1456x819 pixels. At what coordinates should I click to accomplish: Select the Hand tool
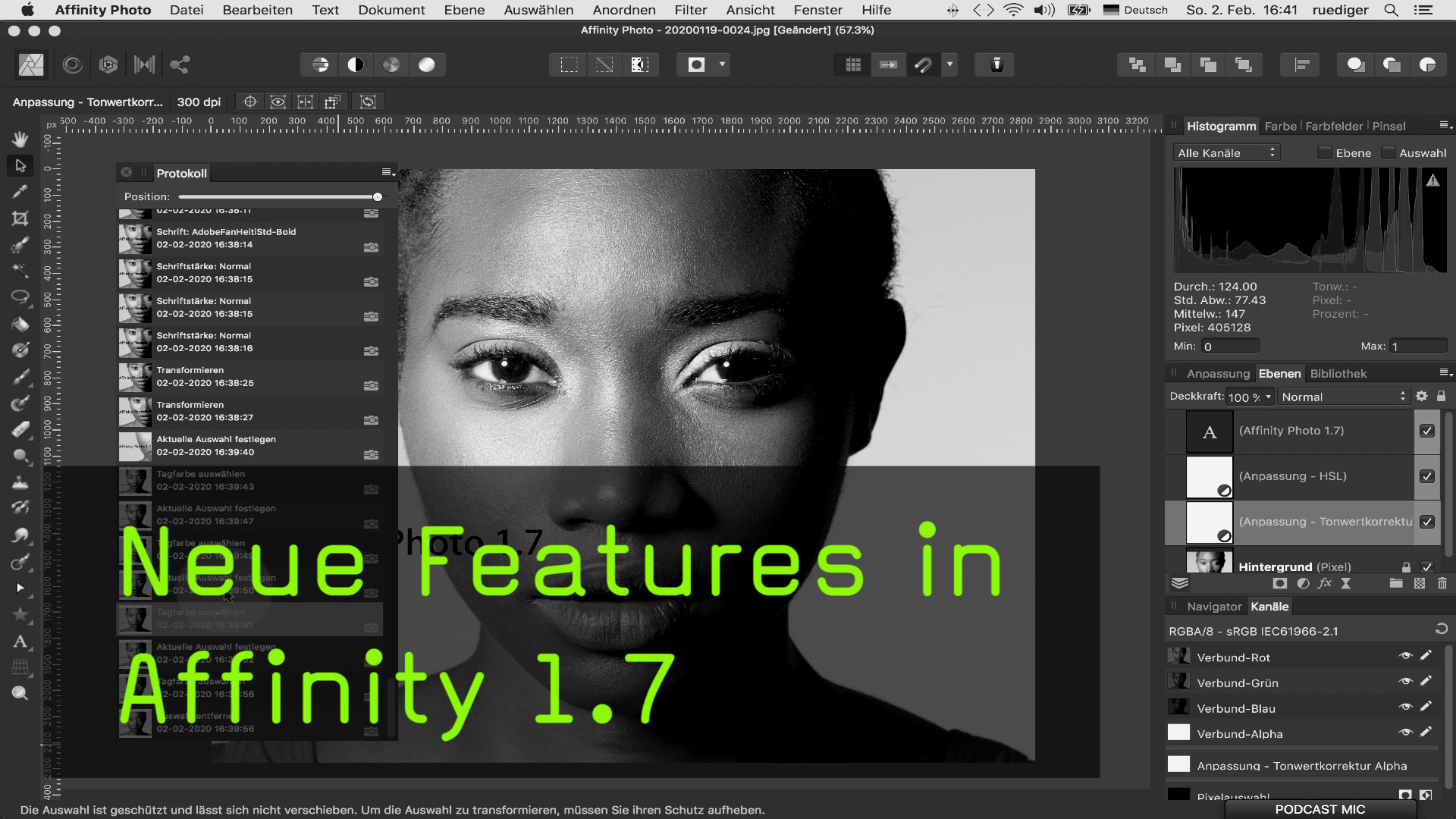pos(20,140)
